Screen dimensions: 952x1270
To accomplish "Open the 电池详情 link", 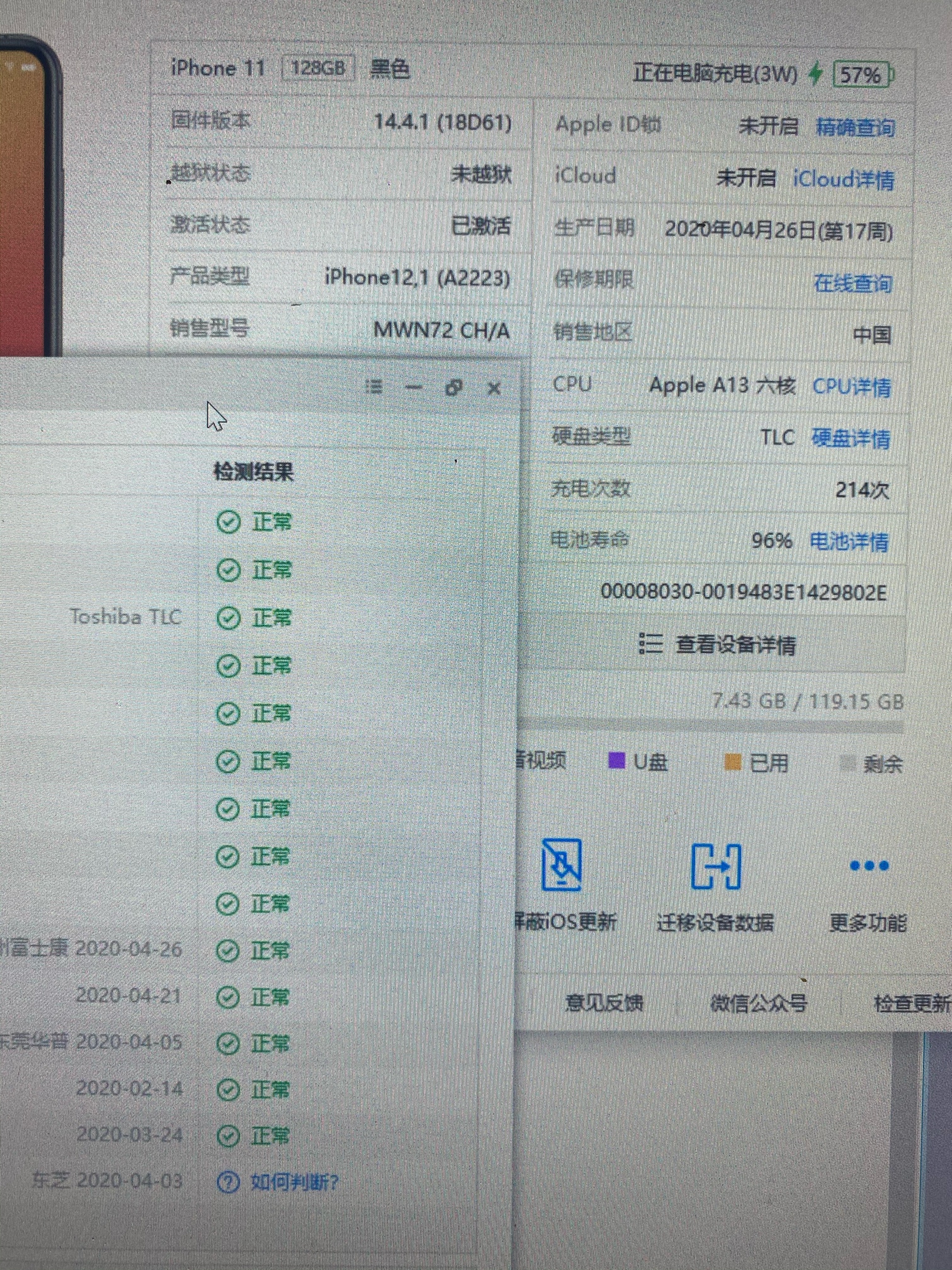I will (849, 541).
